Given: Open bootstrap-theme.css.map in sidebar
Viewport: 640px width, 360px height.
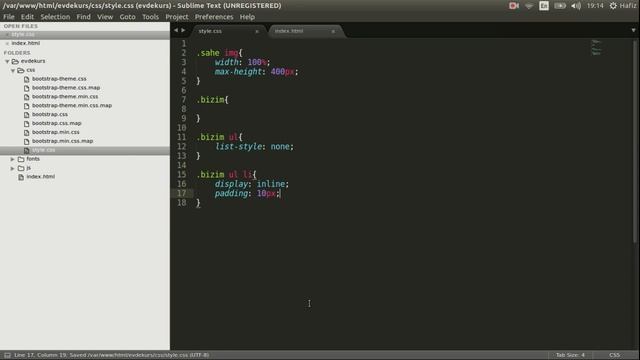Looking at the screenshot, I should click(66, 88).
